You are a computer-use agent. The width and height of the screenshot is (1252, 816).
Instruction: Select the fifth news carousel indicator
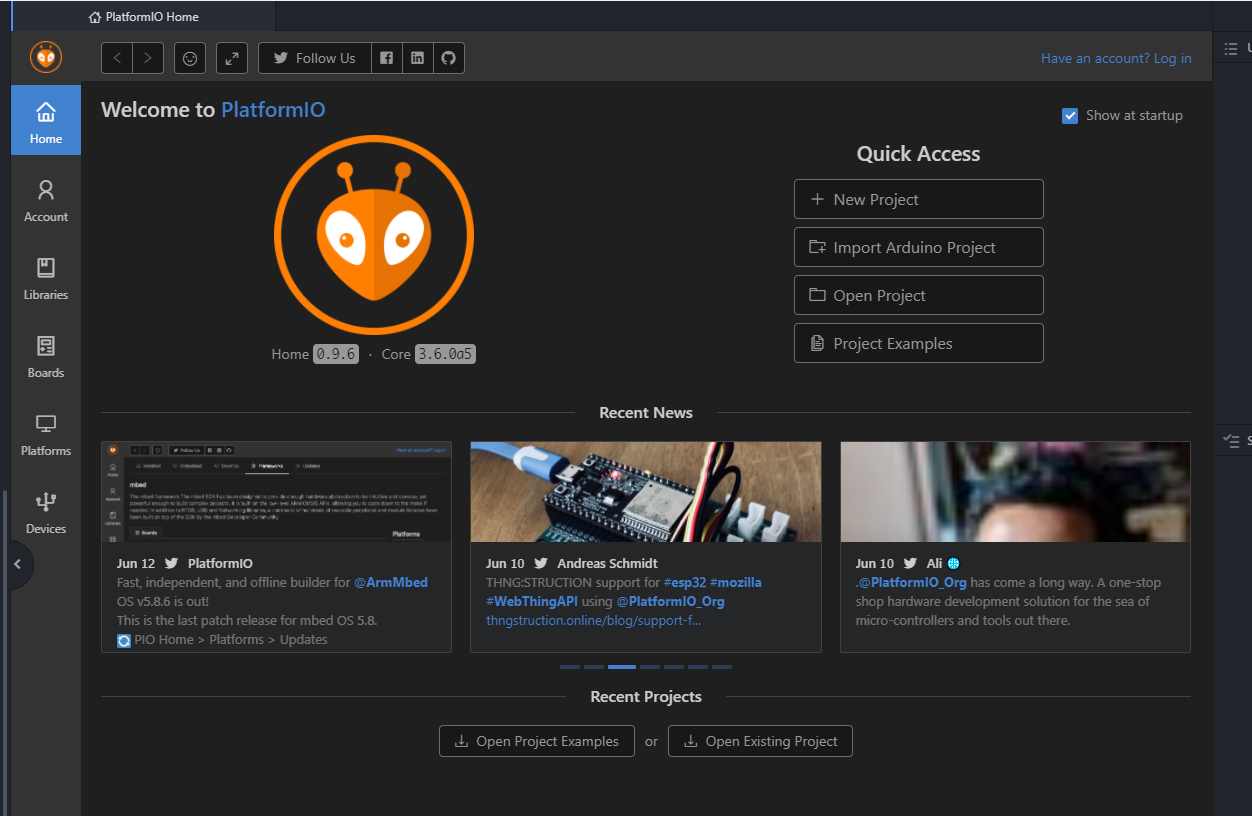(674, 667)
